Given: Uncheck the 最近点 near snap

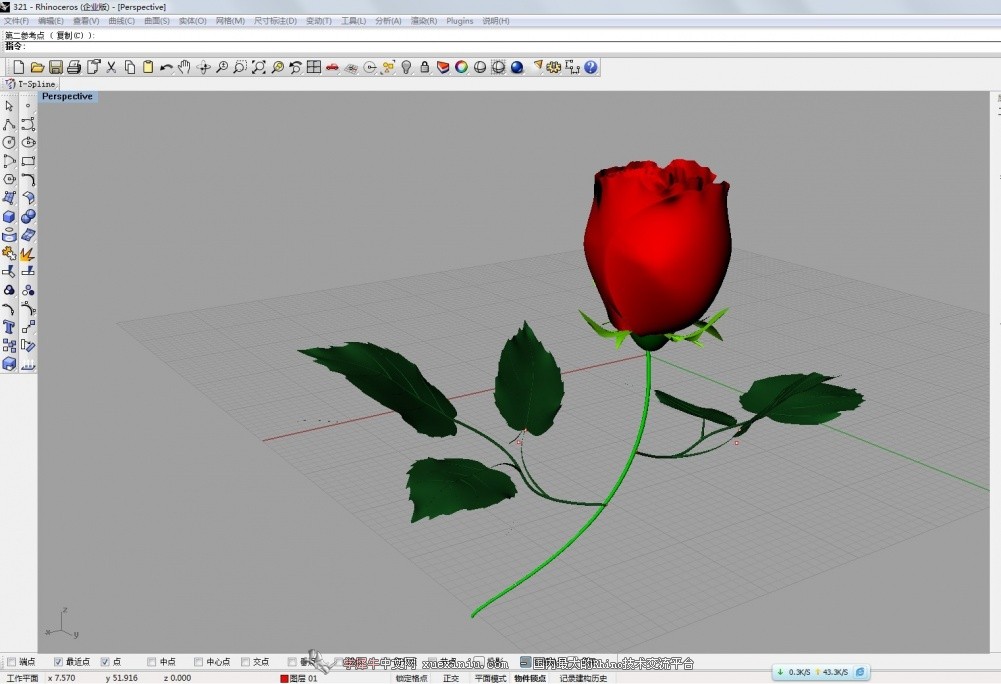Looking at the screenshot, I should click(58, 662).
